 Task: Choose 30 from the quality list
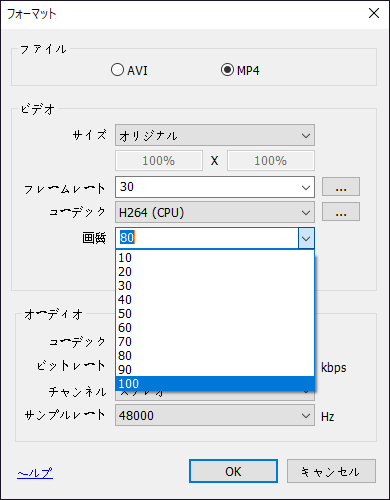coord(215,286)
